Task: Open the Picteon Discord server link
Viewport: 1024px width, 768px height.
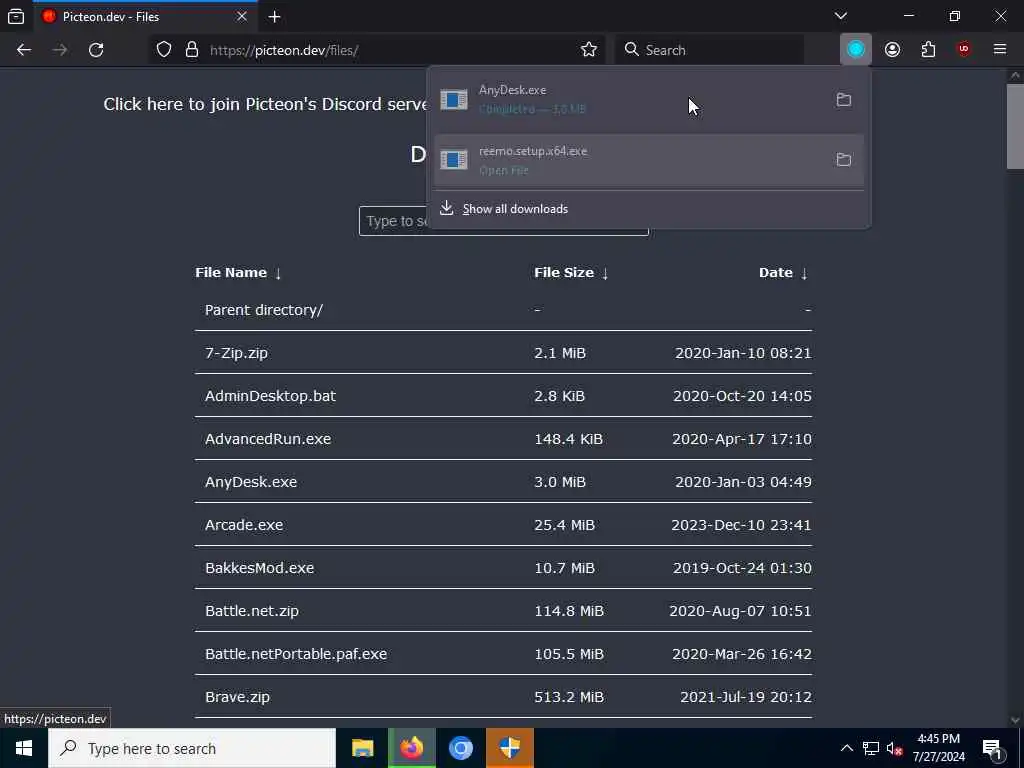Action: click(265, 104)
